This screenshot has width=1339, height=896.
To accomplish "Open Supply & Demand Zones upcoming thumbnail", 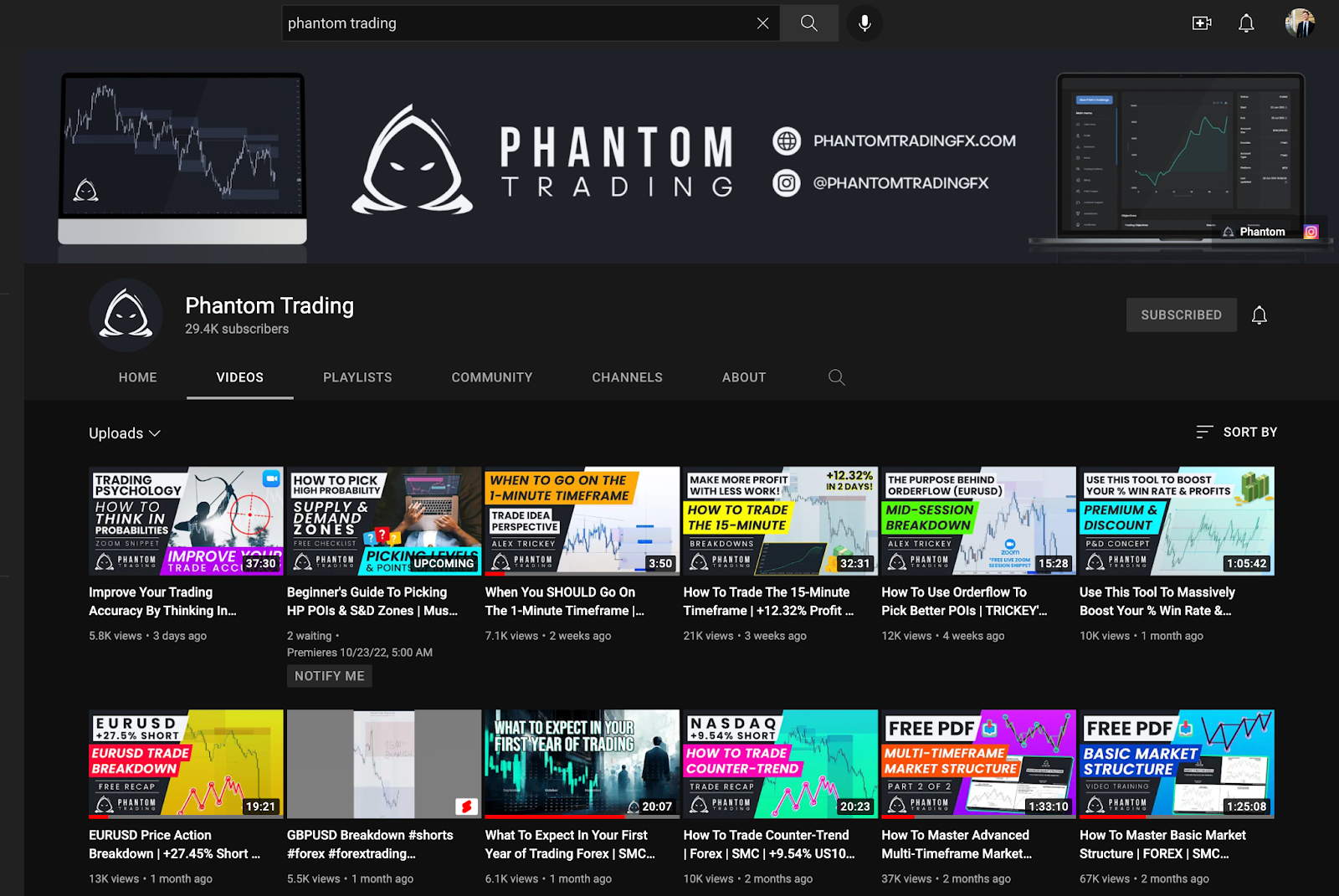I will (384, 521).
